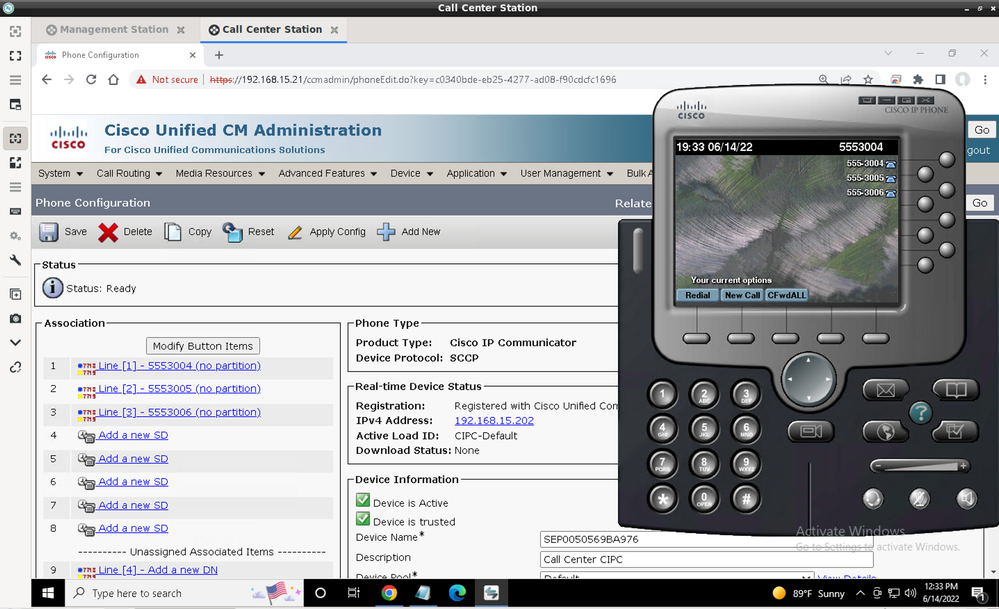The width and height of the screenshot is (999, 609).
Task: Tap the mute microphone button on IP phone
Action: pos(919,498)
